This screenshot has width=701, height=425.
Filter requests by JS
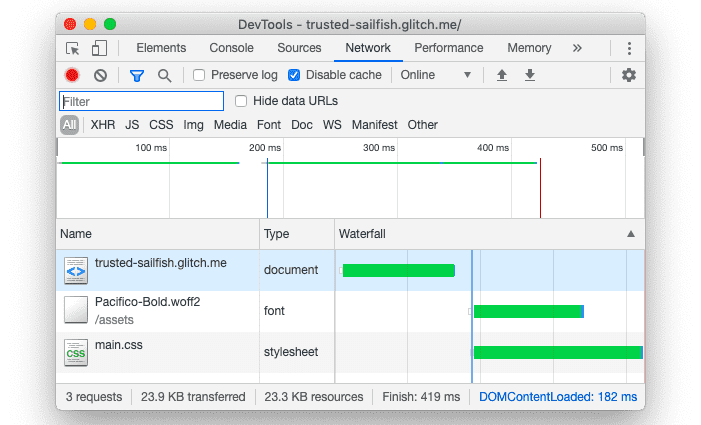132,125
